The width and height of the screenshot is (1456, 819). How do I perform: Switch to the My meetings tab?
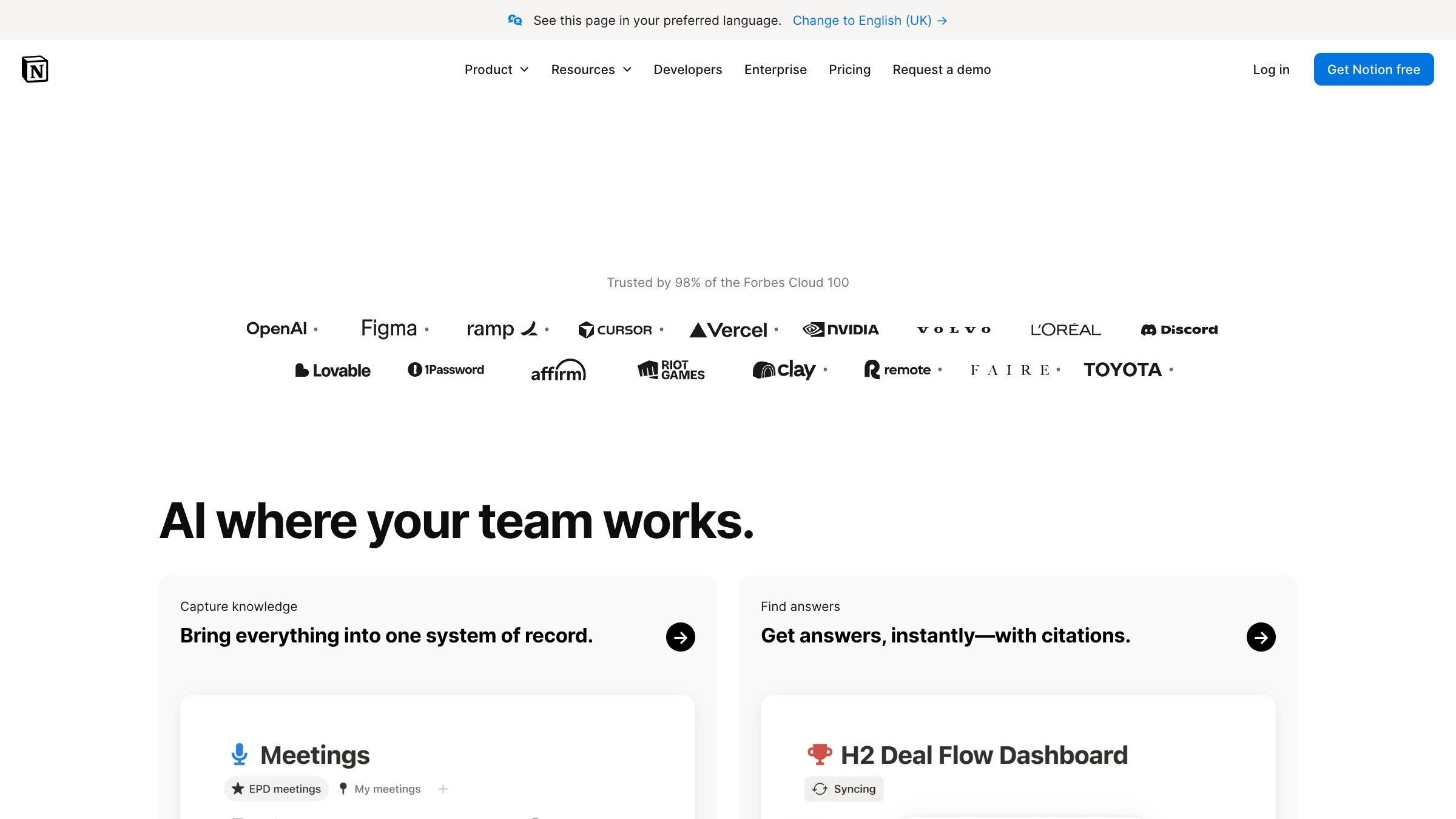click(380, 789)
